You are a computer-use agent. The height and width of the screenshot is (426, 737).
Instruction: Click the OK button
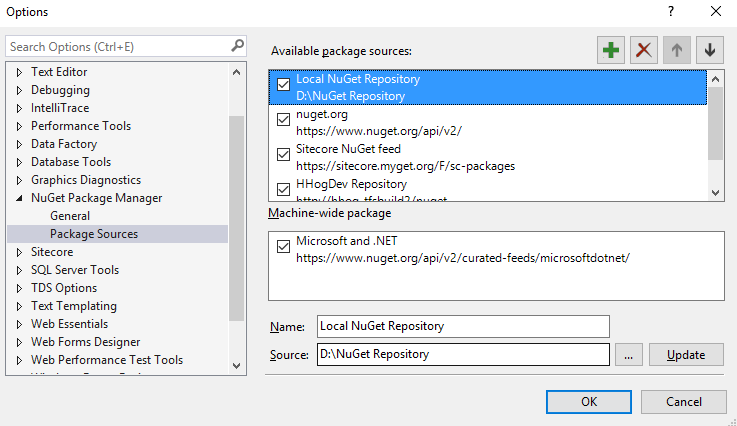tap(588, 402)
